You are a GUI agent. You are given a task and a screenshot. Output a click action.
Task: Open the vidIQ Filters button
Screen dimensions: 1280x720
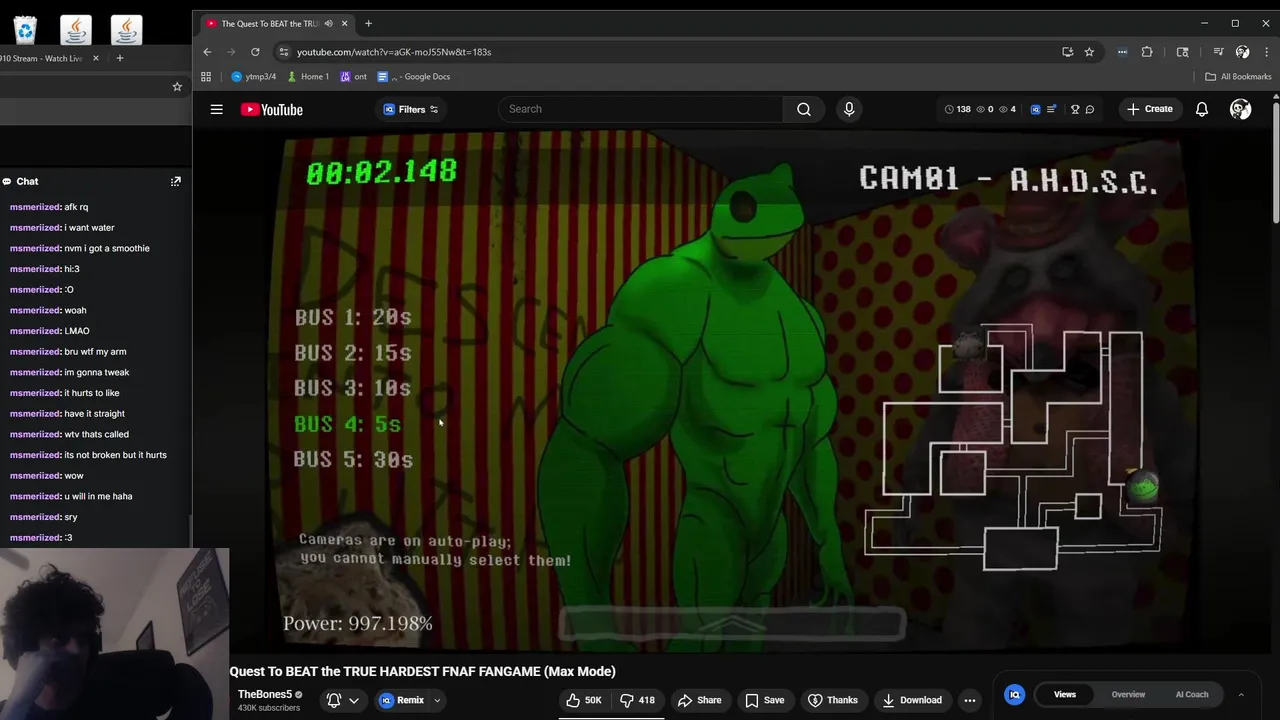[411, 109]
